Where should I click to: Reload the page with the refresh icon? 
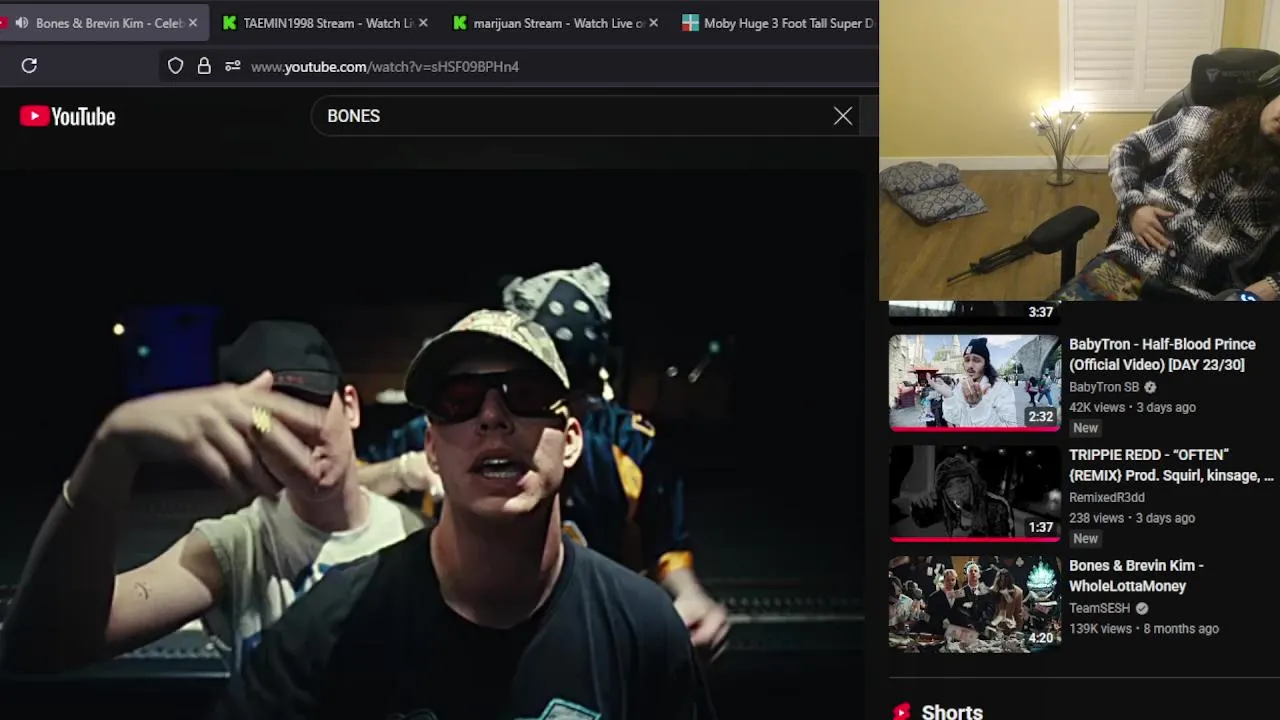(29, 66)
